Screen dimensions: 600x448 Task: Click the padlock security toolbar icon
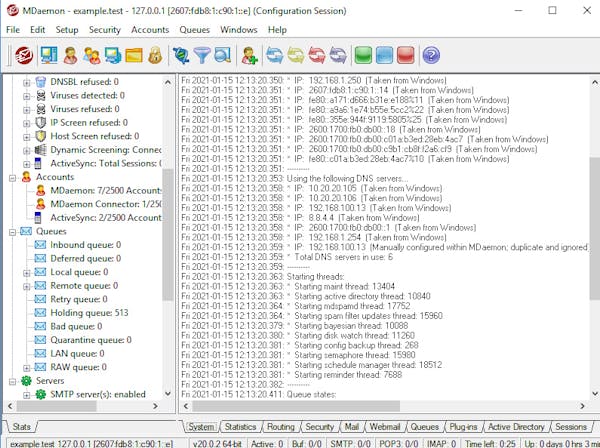click(155, 55)
